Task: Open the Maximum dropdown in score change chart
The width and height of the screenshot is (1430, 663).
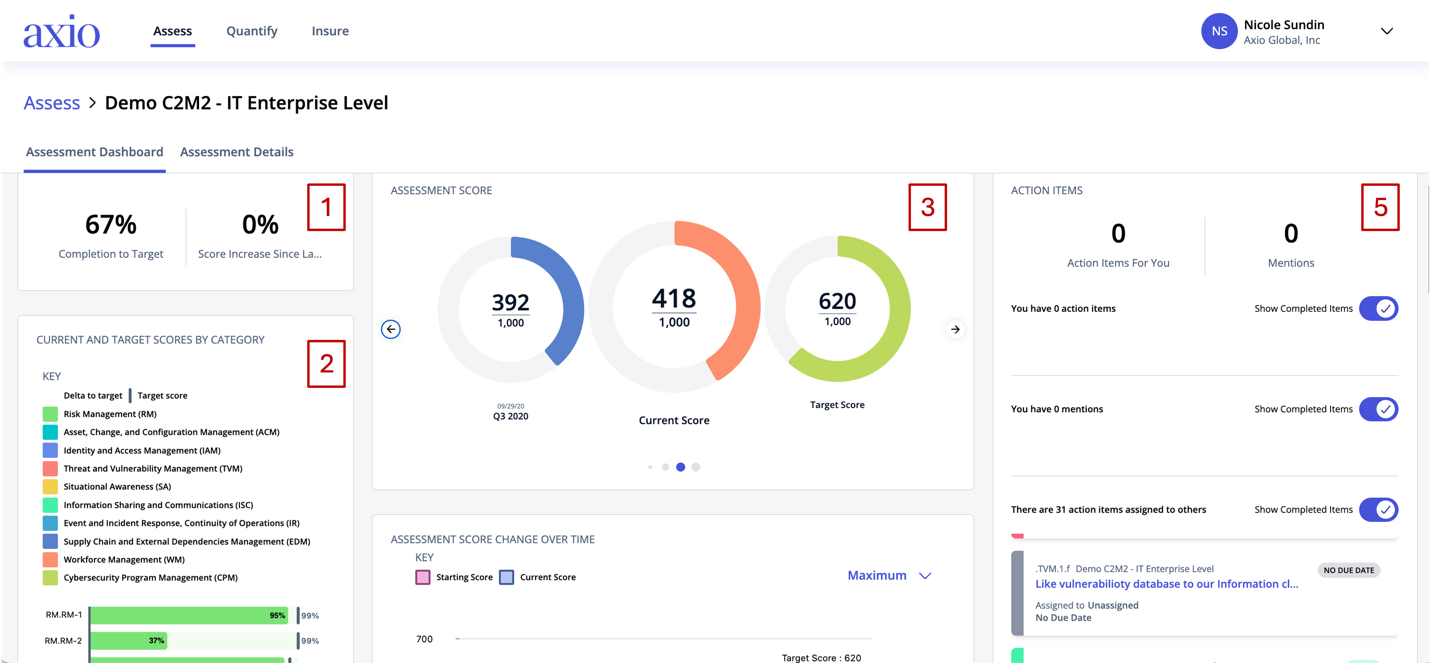Action: pyautogui.click(x=889, y=575)
